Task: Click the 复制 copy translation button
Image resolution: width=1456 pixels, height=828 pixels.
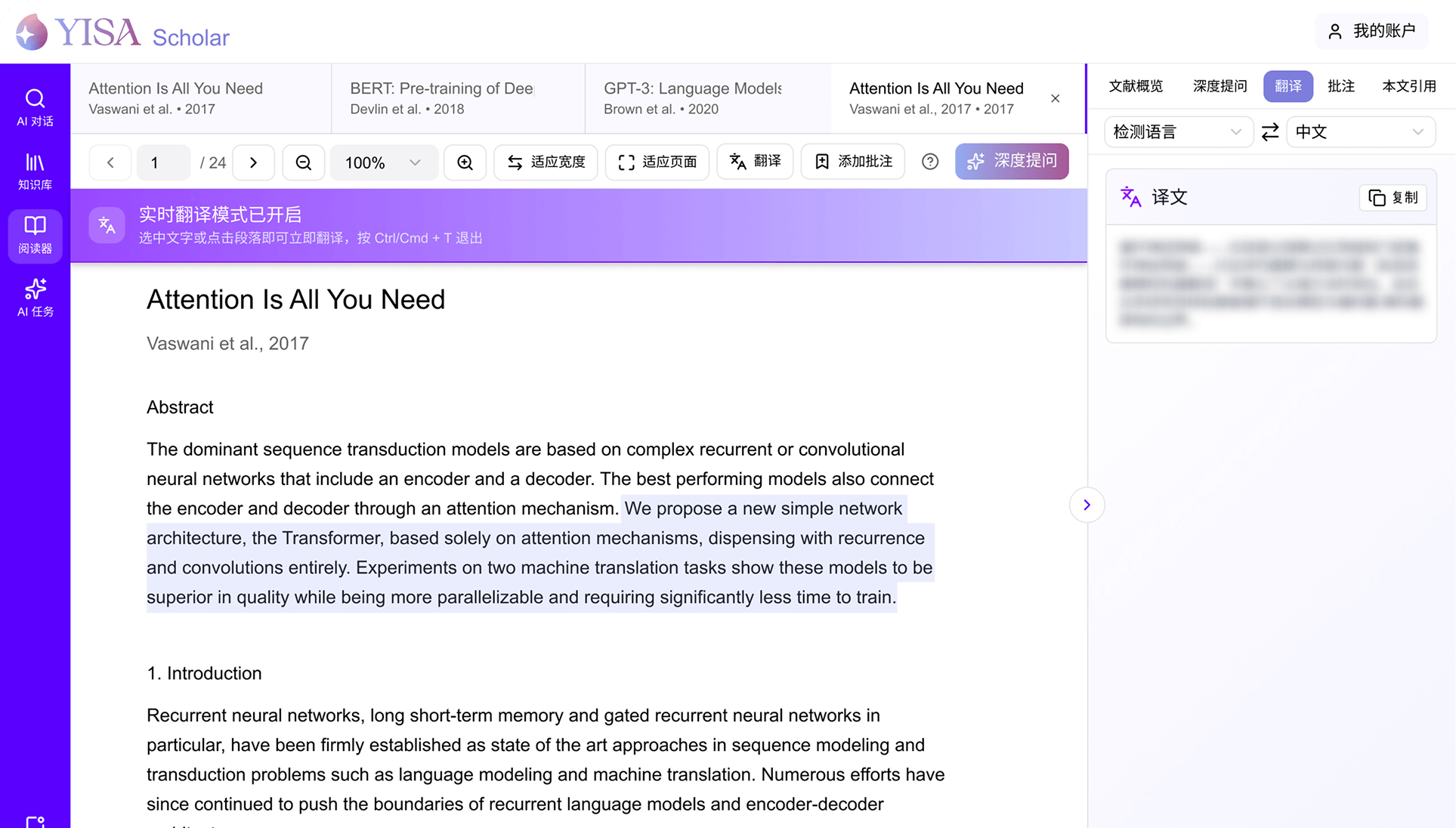Action: (x=1393, y=198)
